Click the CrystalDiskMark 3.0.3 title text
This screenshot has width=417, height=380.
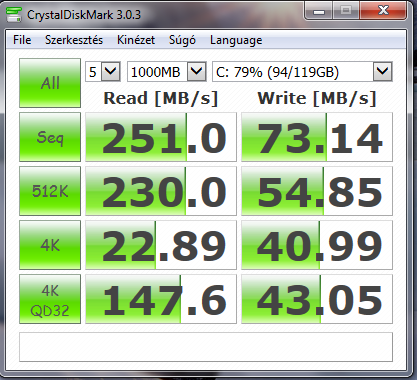[84, 15]
